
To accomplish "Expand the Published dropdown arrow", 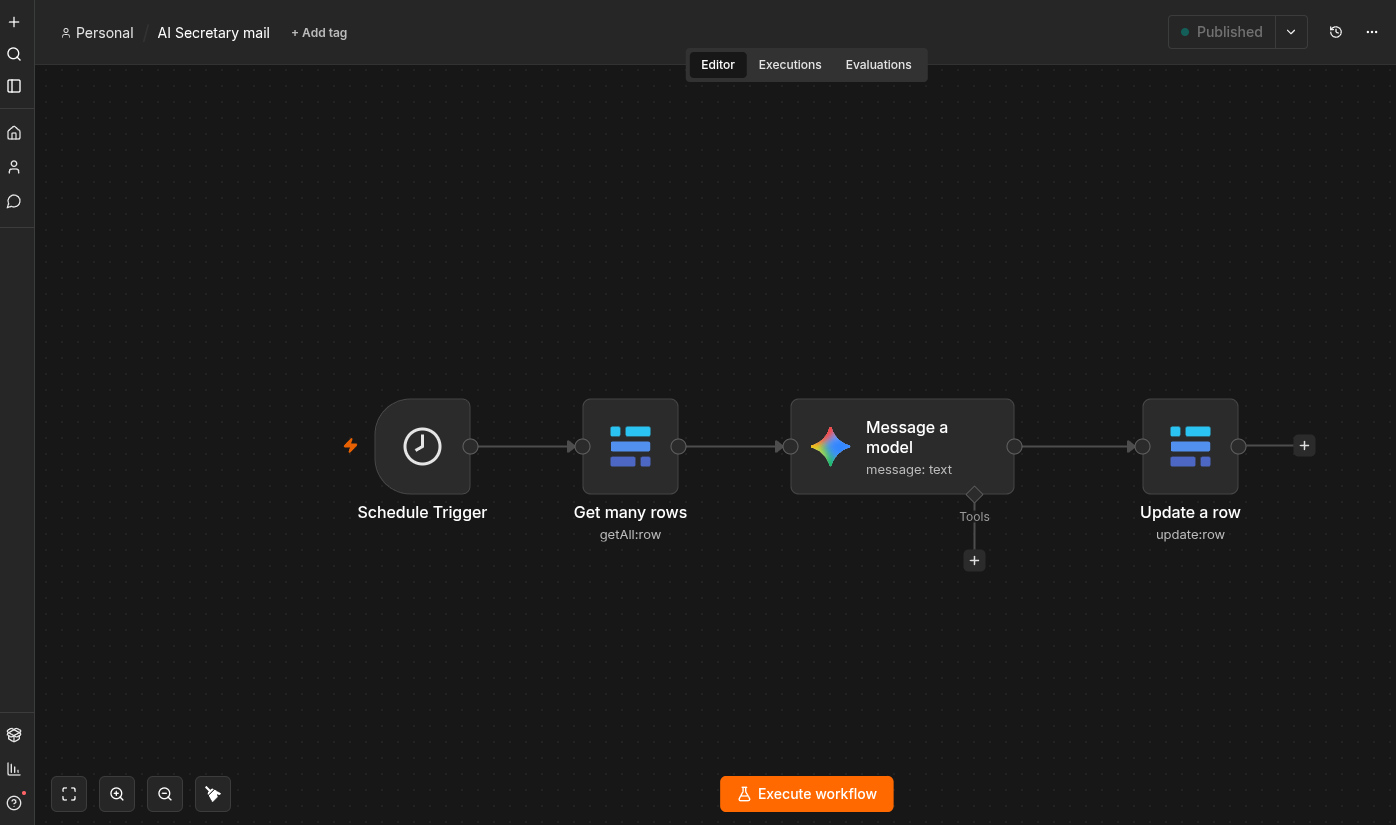I will 1291,32.
